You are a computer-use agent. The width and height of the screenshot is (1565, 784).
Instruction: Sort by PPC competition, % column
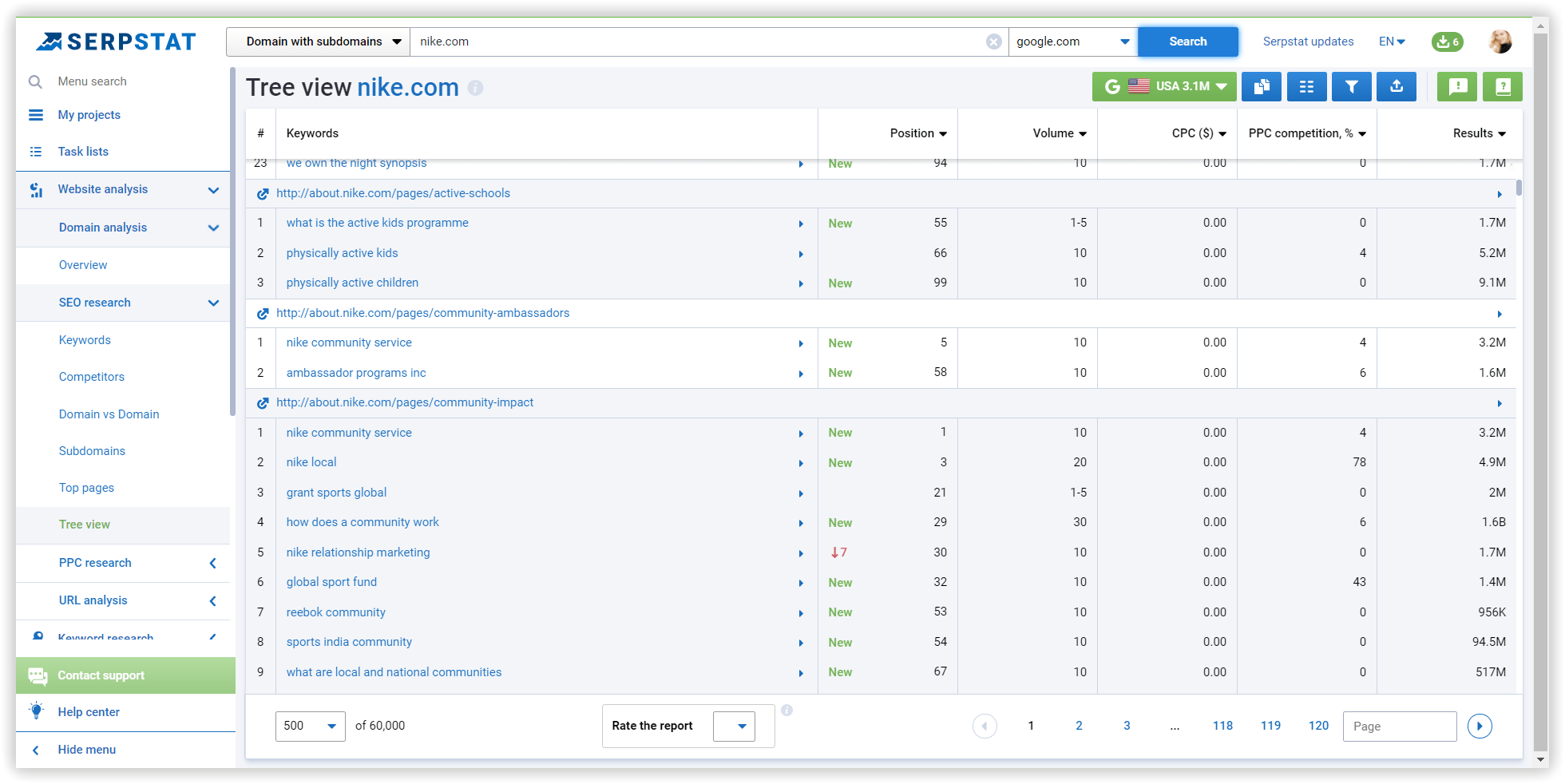tap(1307, 133)
